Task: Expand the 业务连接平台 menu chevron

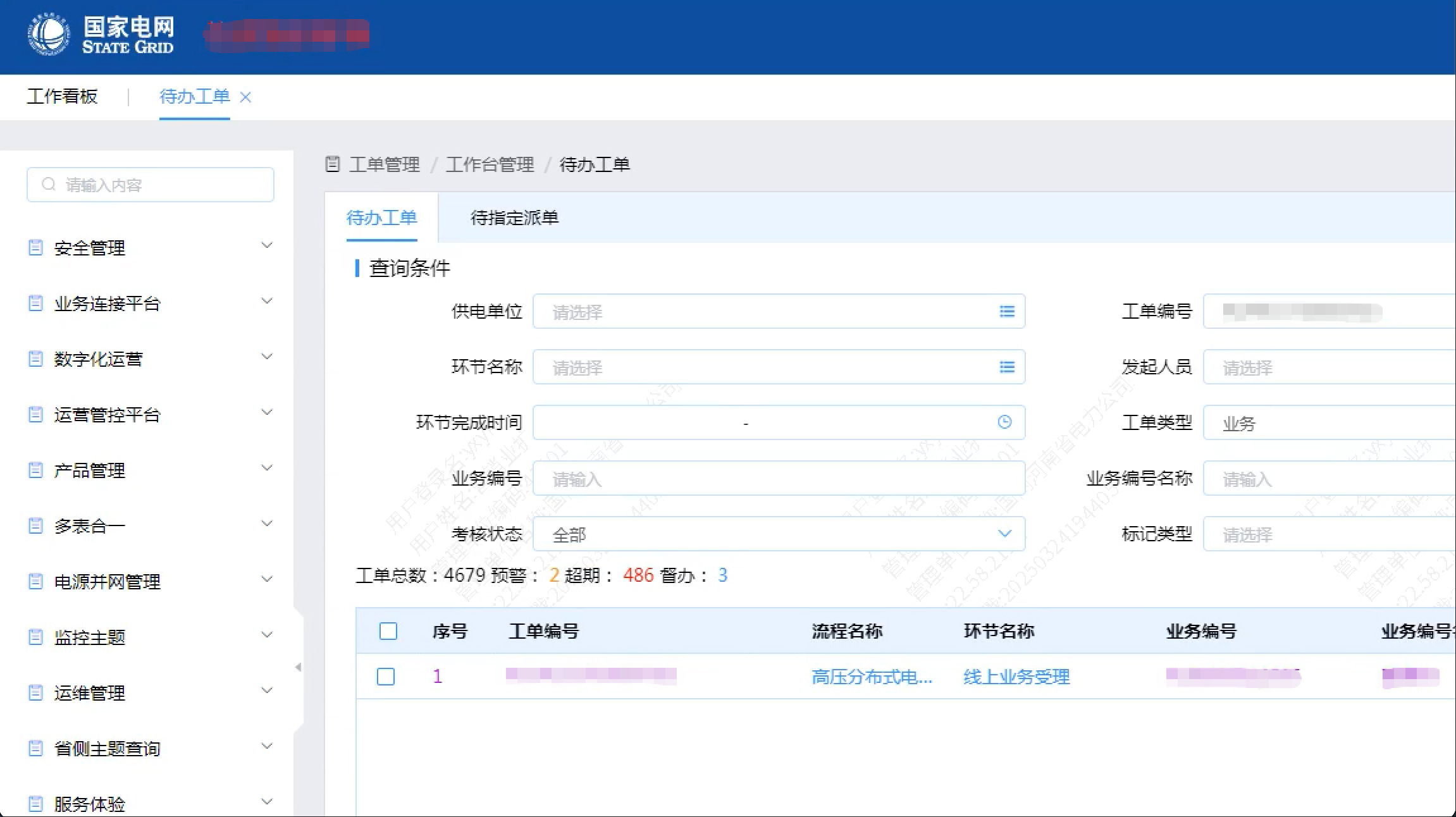Action: click(x=267, y=301)
